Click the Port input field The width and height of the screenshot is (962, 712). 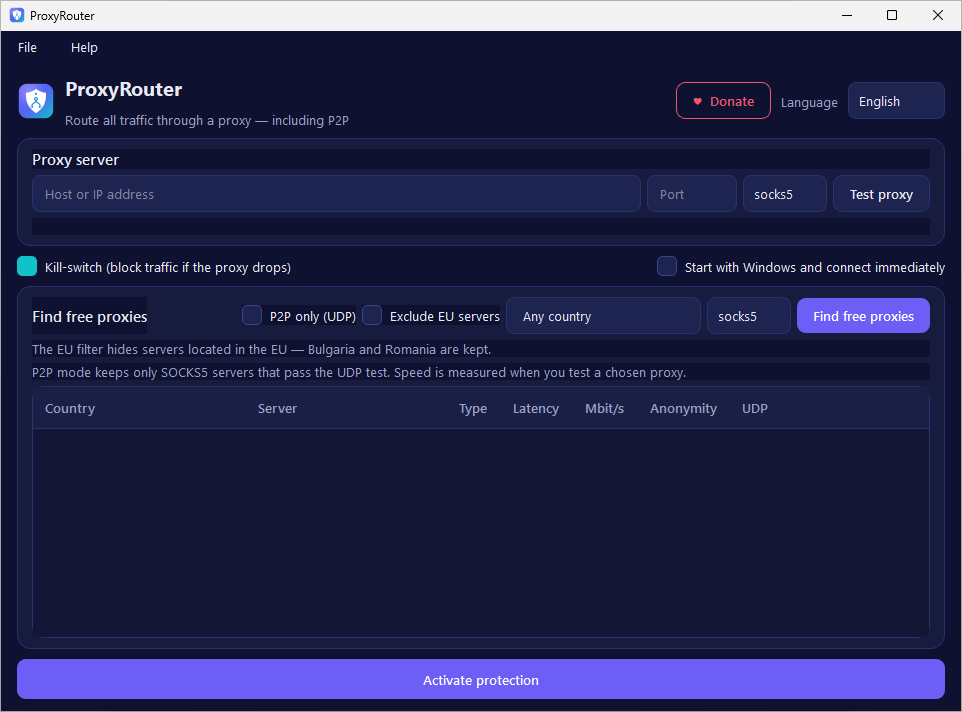[x=691, y=194]
